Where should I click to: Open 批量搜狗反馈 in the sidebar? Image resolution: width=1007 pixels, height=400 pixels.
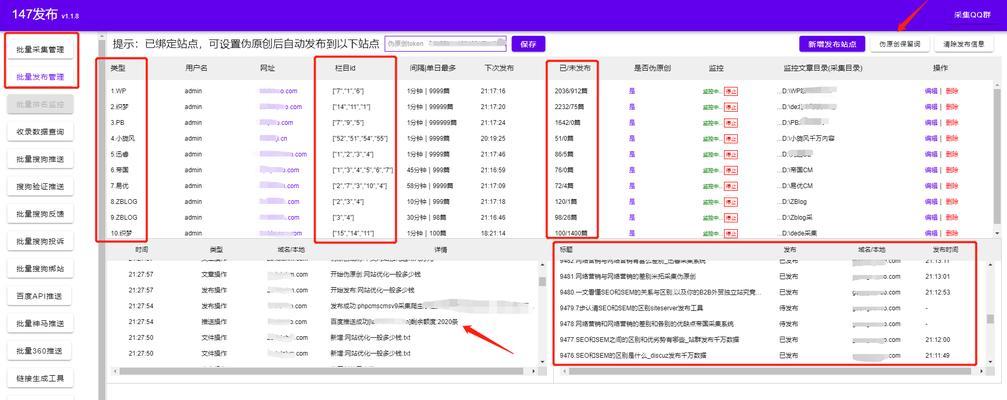40,214
